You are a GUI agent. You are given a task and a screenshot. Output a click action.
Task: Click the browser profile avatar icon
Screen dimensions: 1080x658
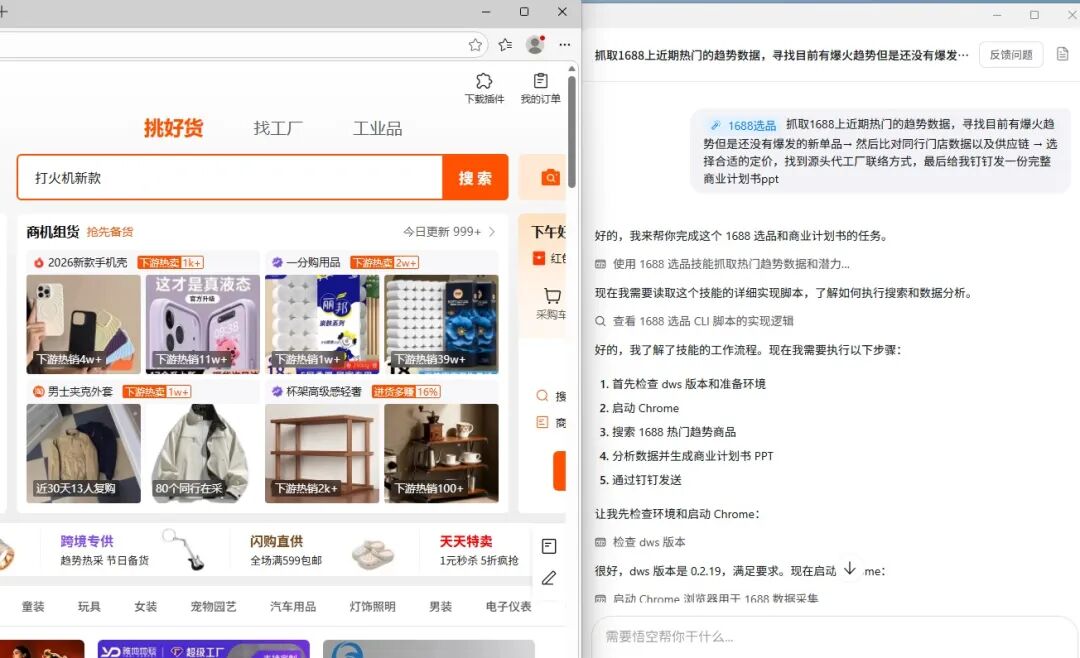pyautogui.click(x=534, y=46)
